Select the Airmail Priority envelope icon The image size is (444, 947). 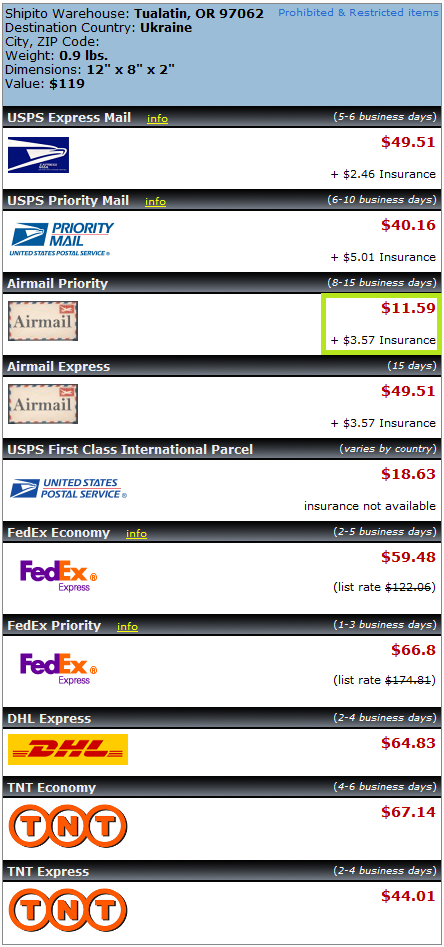point(43,321)
